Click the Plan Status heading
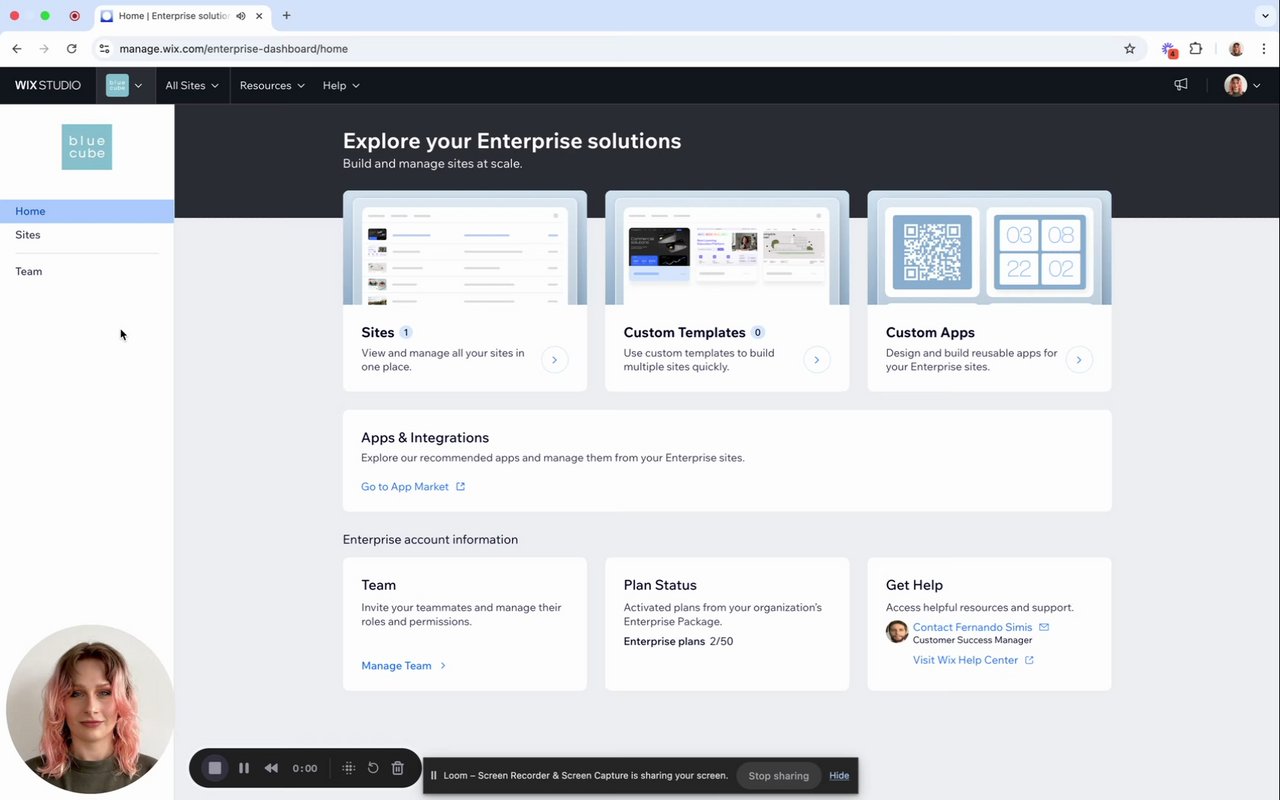The image size is (1280, 800). coord(660,585)
